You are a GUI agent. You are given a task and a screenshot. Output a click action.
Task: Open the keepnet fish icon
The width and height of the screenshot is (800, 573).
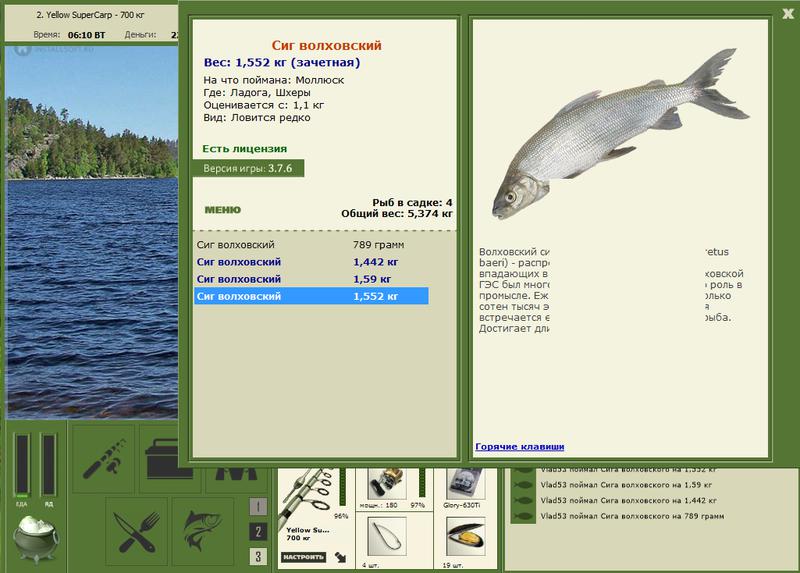pos(203,532)
